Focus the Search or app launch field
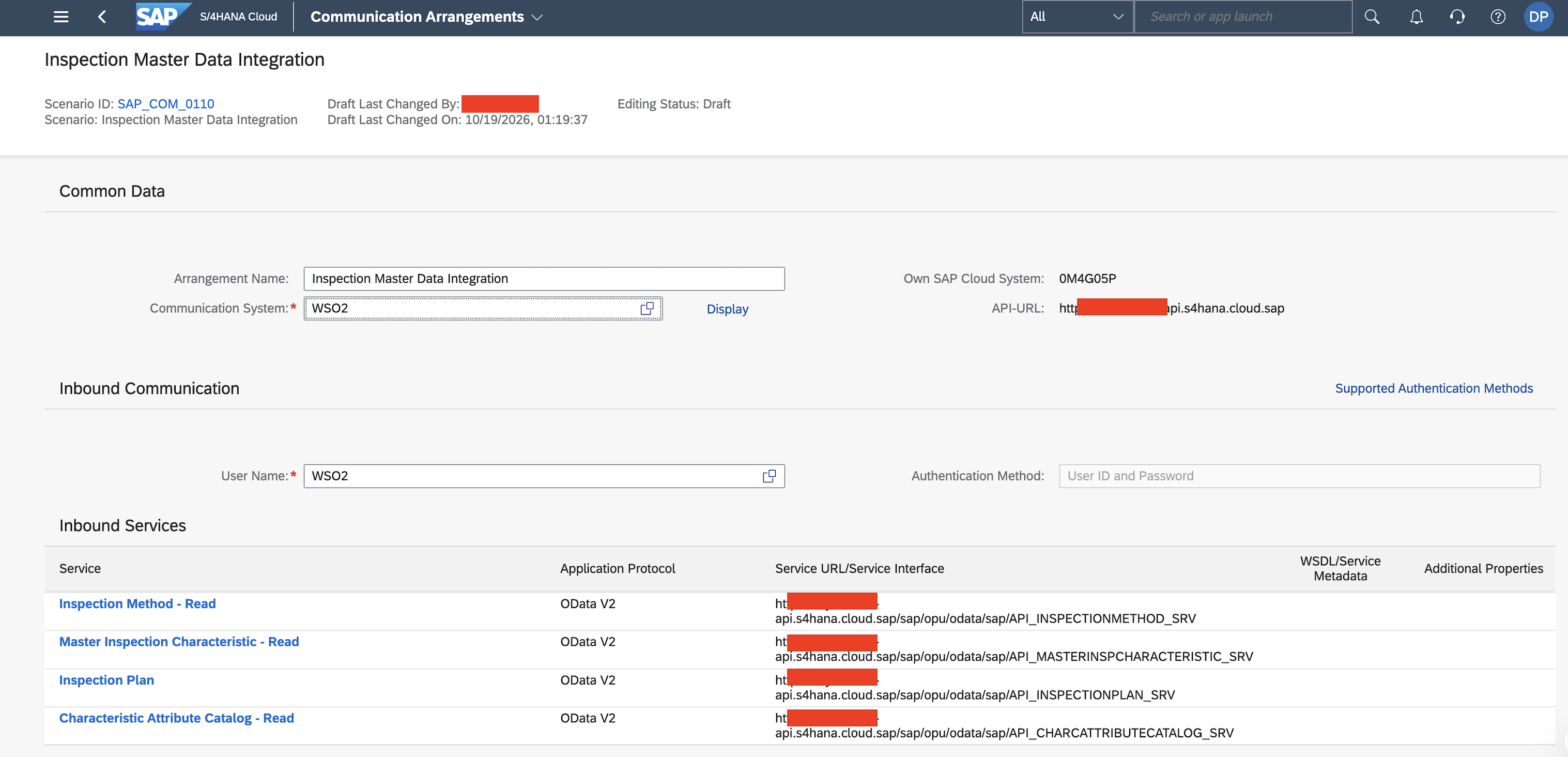 tap(1243, 17)
